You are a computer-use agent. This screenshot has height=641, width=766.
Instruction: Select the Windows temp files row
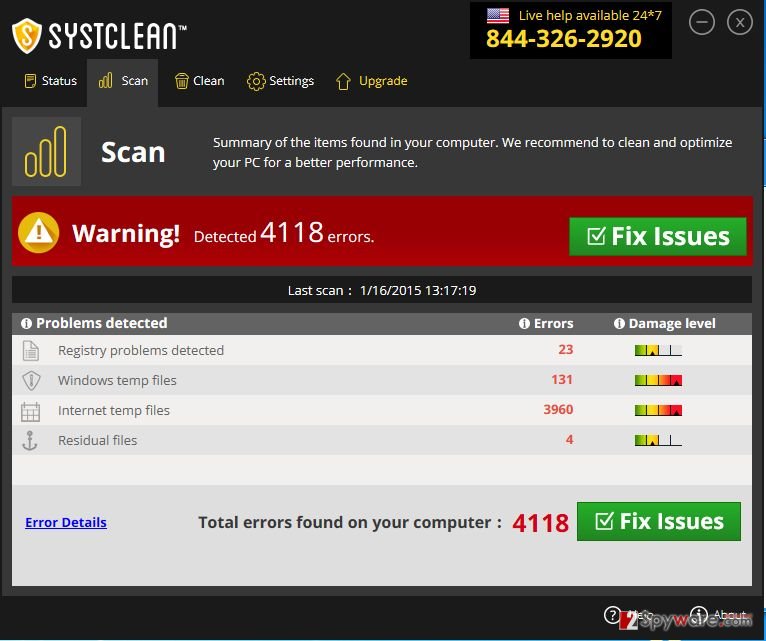382,380
